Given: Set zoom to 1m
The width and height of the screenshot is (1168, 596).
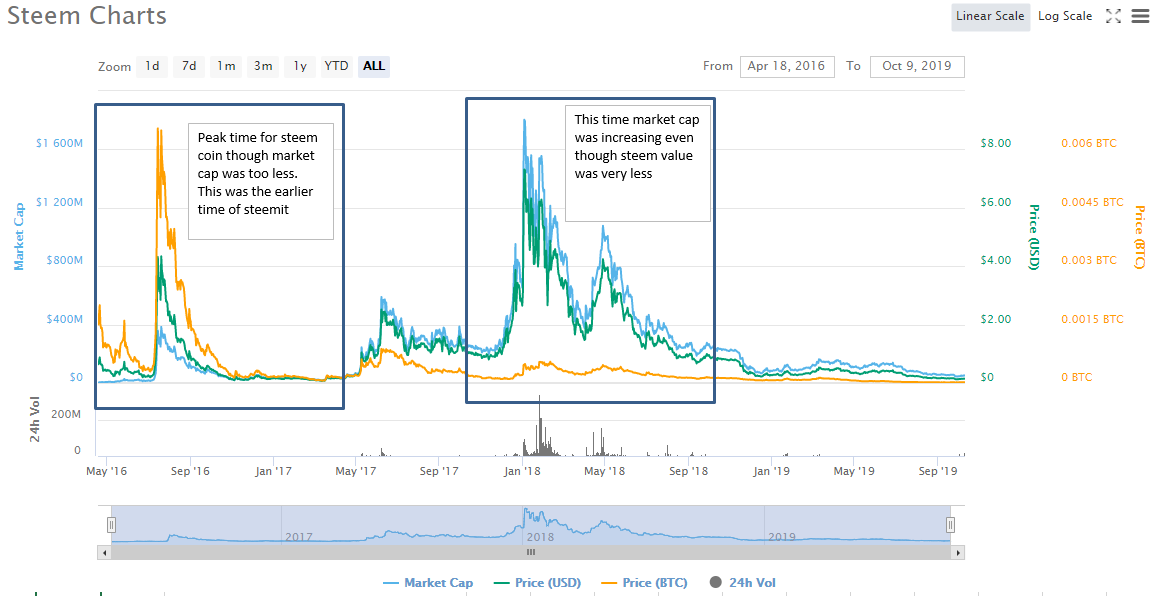Looking at the screenshot, I should click(226, 66).
